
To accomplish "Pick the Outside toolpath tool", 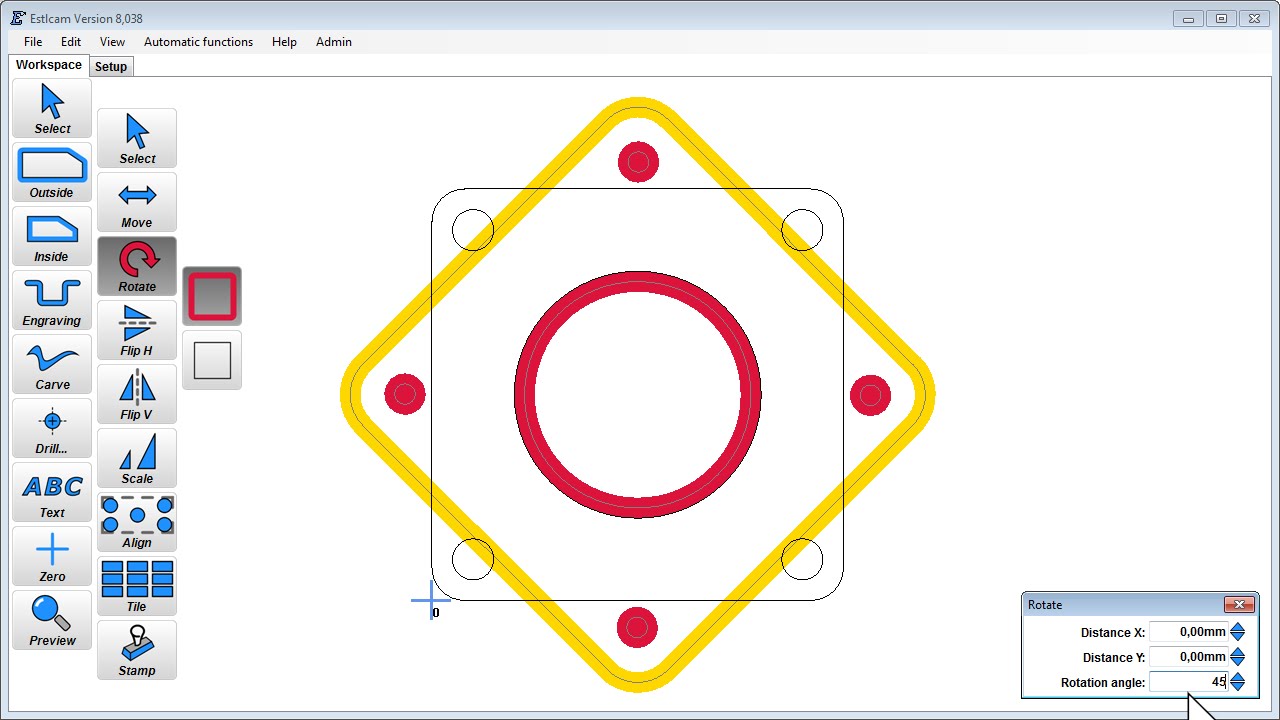I will coord(52,172).
